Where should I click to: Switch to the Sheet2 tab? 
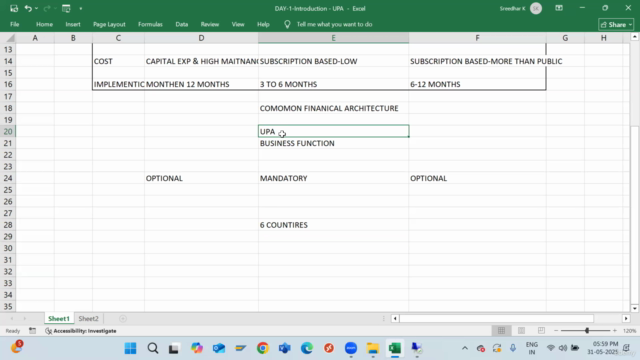click(x=89, y=318)
